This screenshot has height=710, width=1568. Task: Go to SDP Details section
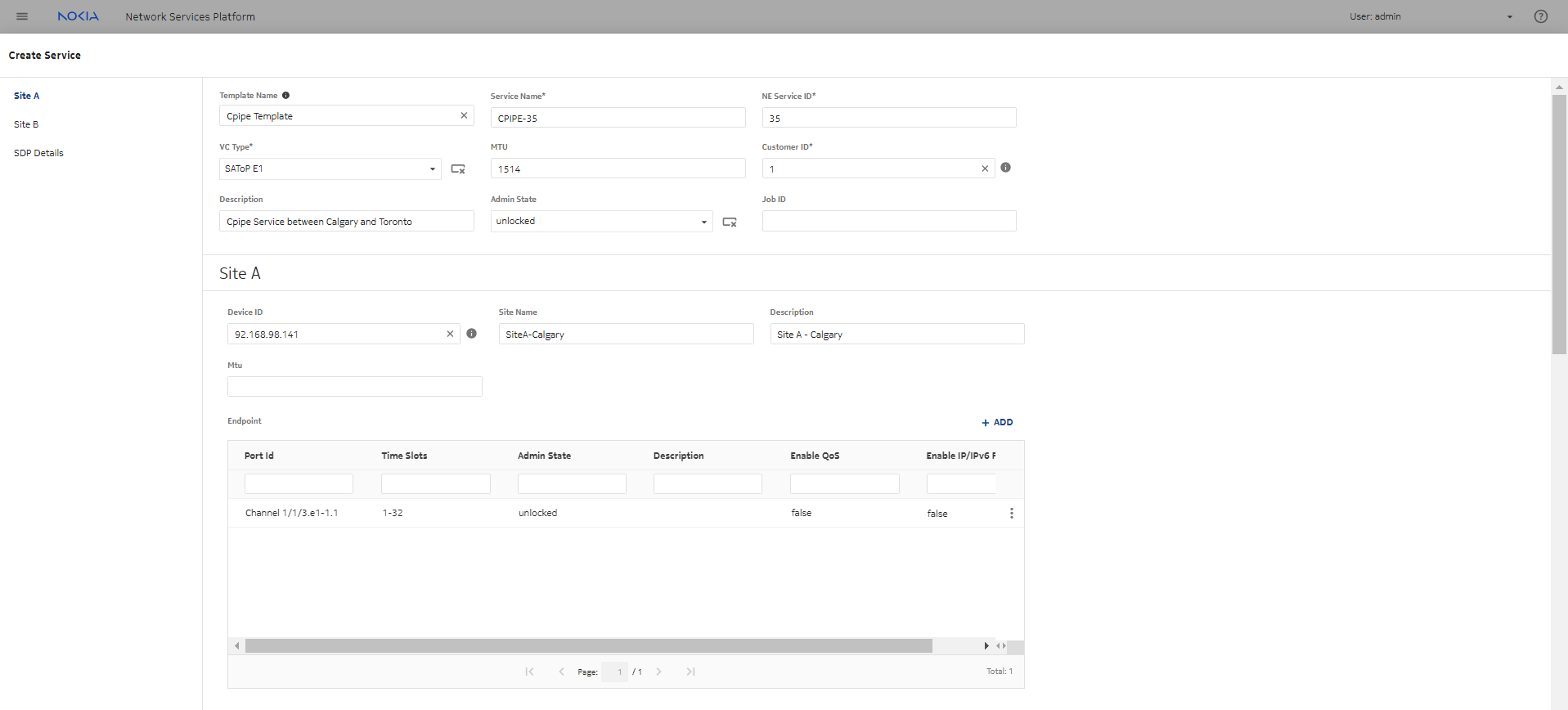point(38,153)
